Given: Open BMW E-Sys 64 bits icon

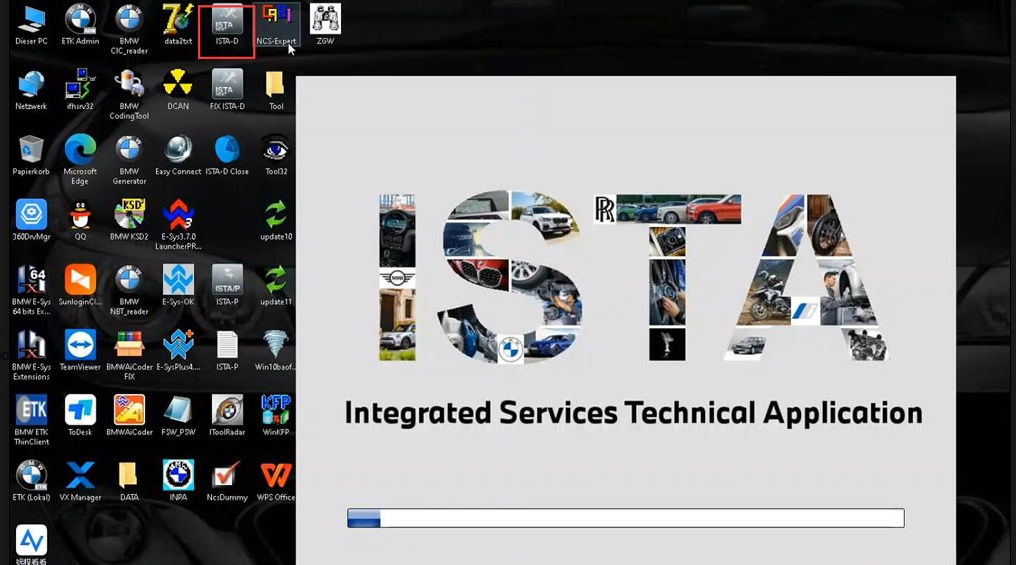Looking at the screenshot, I should coord(31,290).
